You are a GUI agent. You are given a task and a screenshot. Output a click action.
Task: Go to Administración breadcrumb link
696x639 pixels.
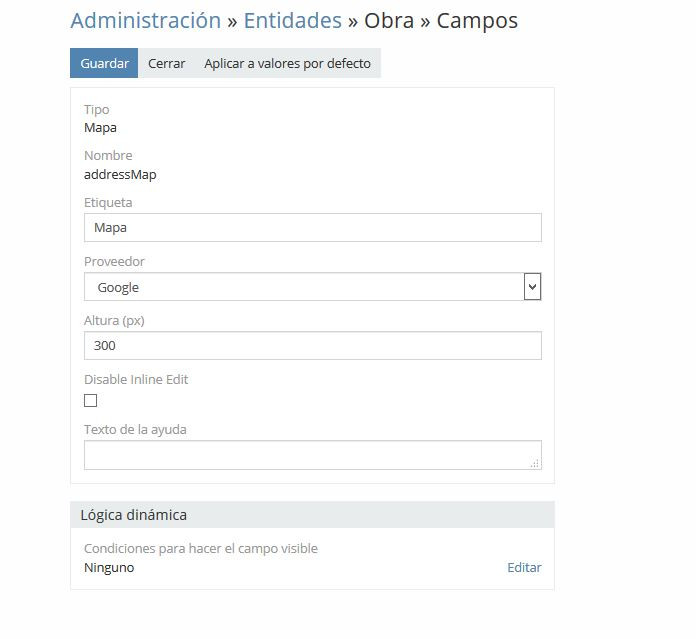[145, 20]
